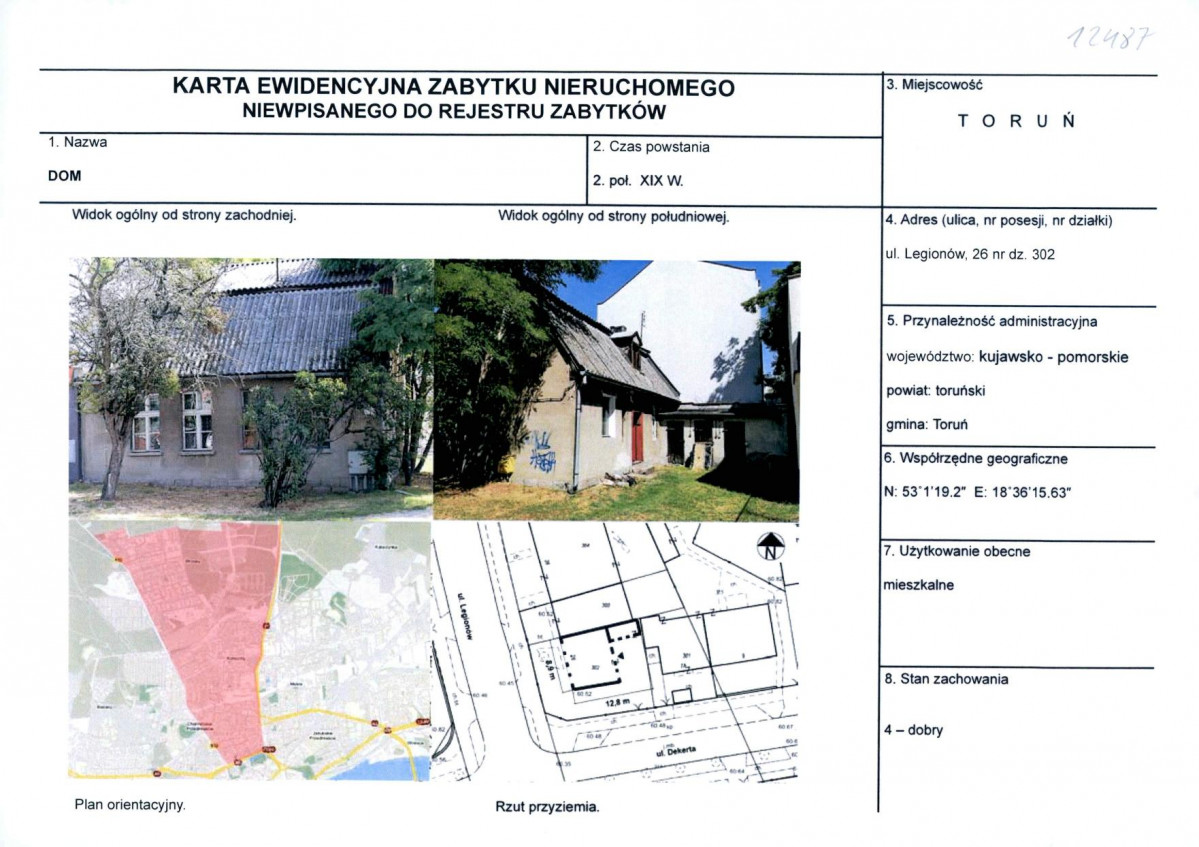Viewport: 1199px width, 847px height.
Task: Click the value '4 – dobry'
Action: pyautogui.click(x=914, y=730)
